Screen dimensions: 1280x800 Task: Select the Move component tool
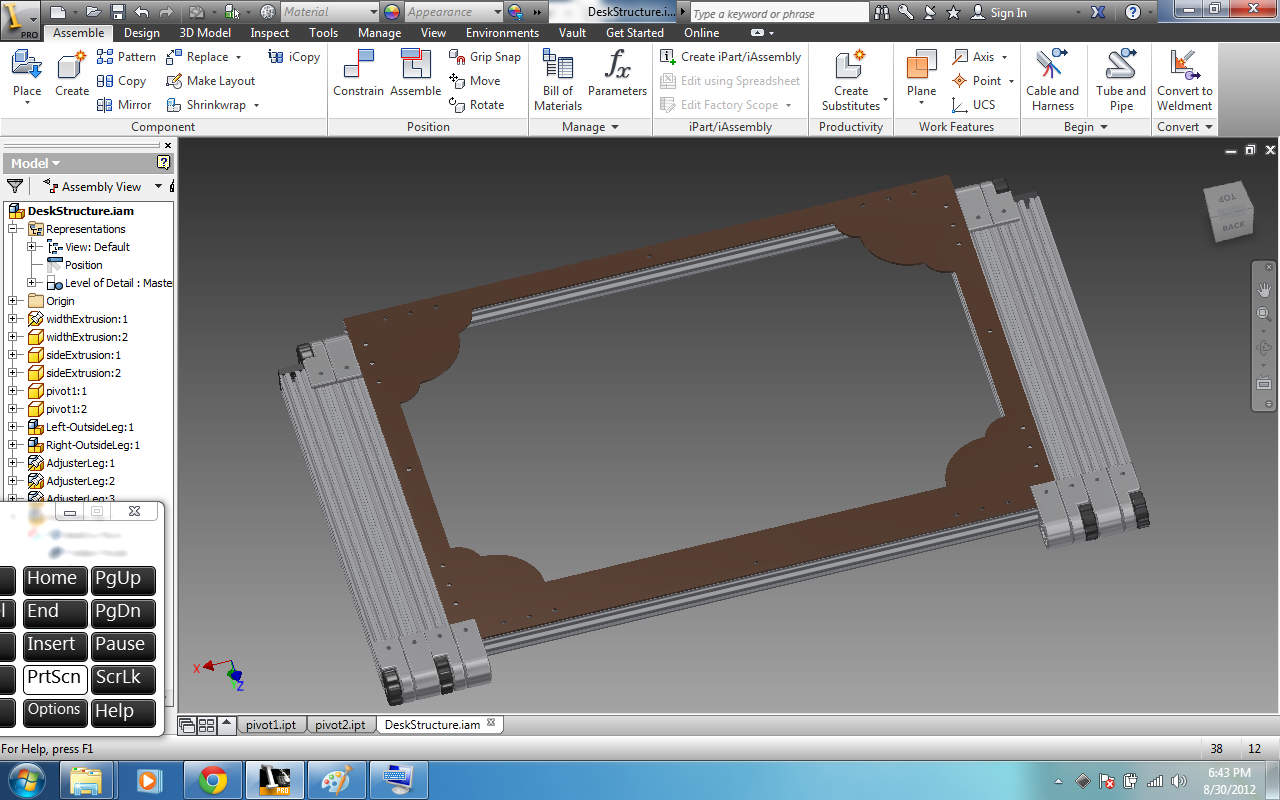475,81
